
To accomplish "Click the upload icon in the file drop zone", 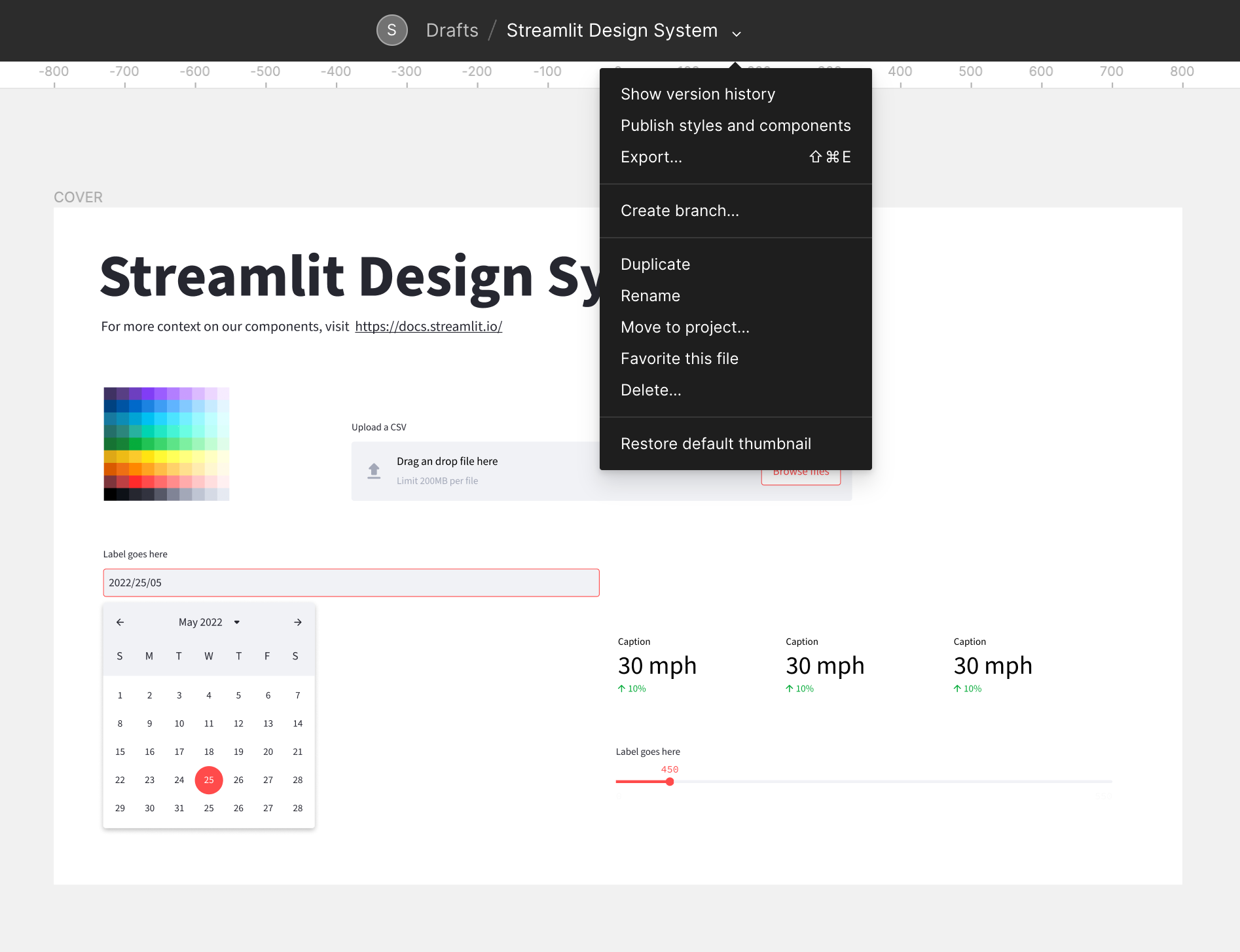I will [x=374, y=470].
